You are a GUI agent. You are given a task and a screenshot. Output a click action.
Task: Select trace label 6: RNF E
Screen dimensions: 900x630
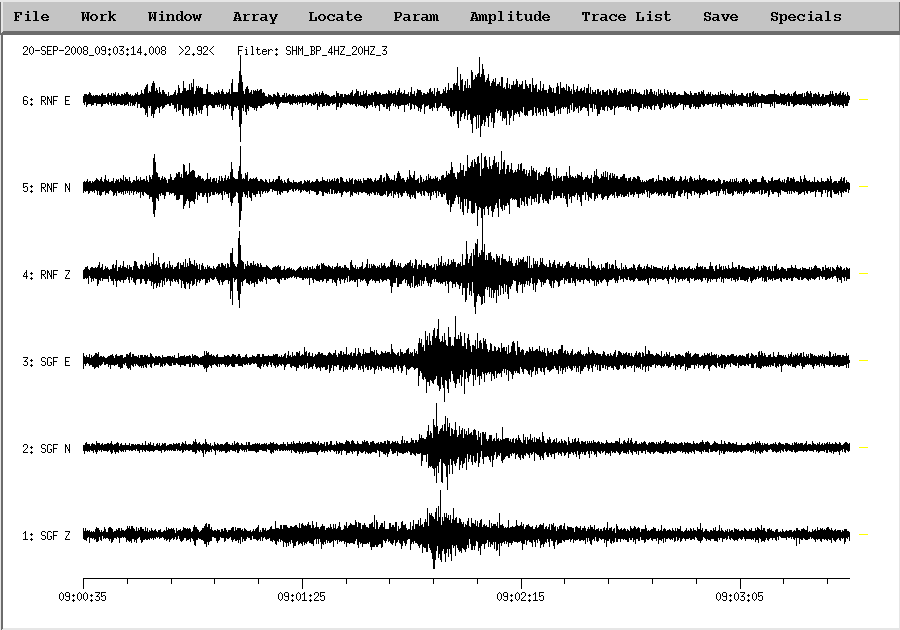pyautogui.click(x=46, y=100)
